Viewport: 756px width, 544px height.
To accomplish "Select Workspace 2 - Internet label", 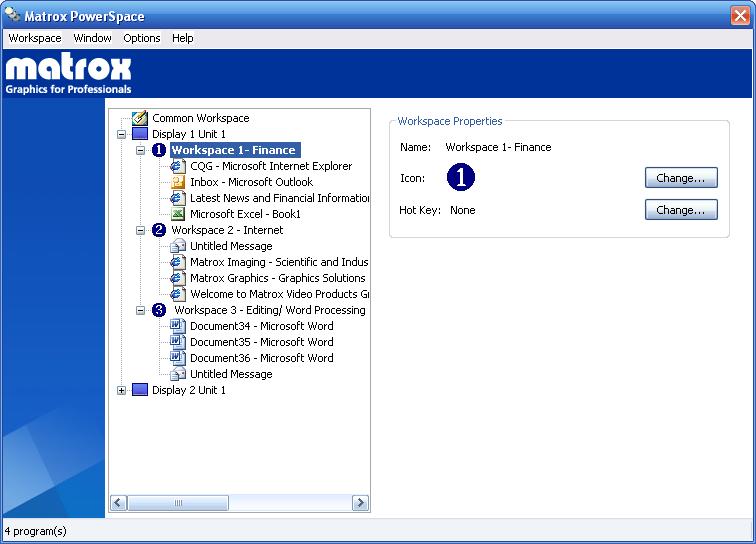I will click(227, 230).
